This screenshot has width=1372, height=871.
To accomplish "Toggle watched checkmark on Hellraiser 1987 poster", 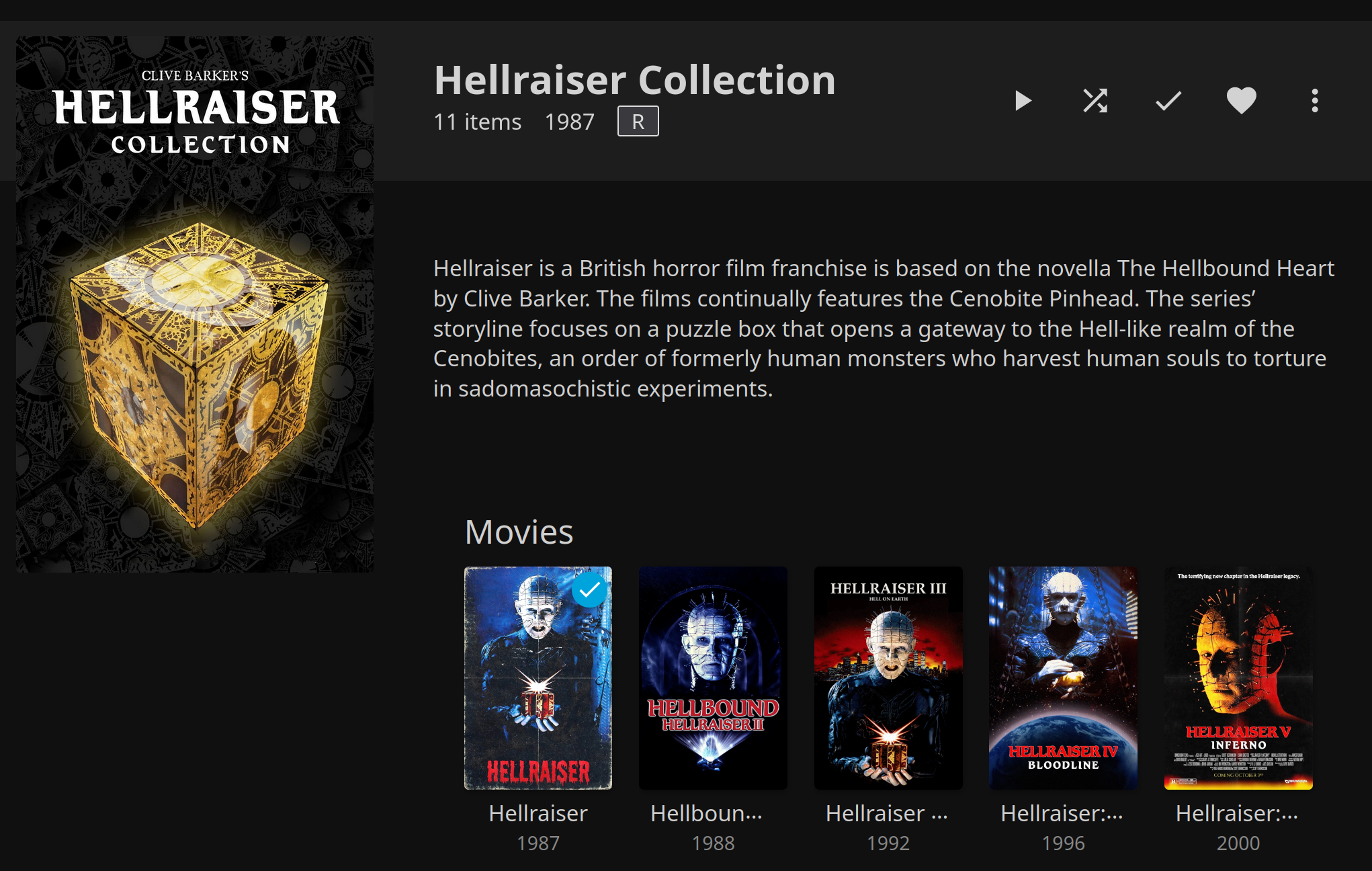I will [589, 590].
